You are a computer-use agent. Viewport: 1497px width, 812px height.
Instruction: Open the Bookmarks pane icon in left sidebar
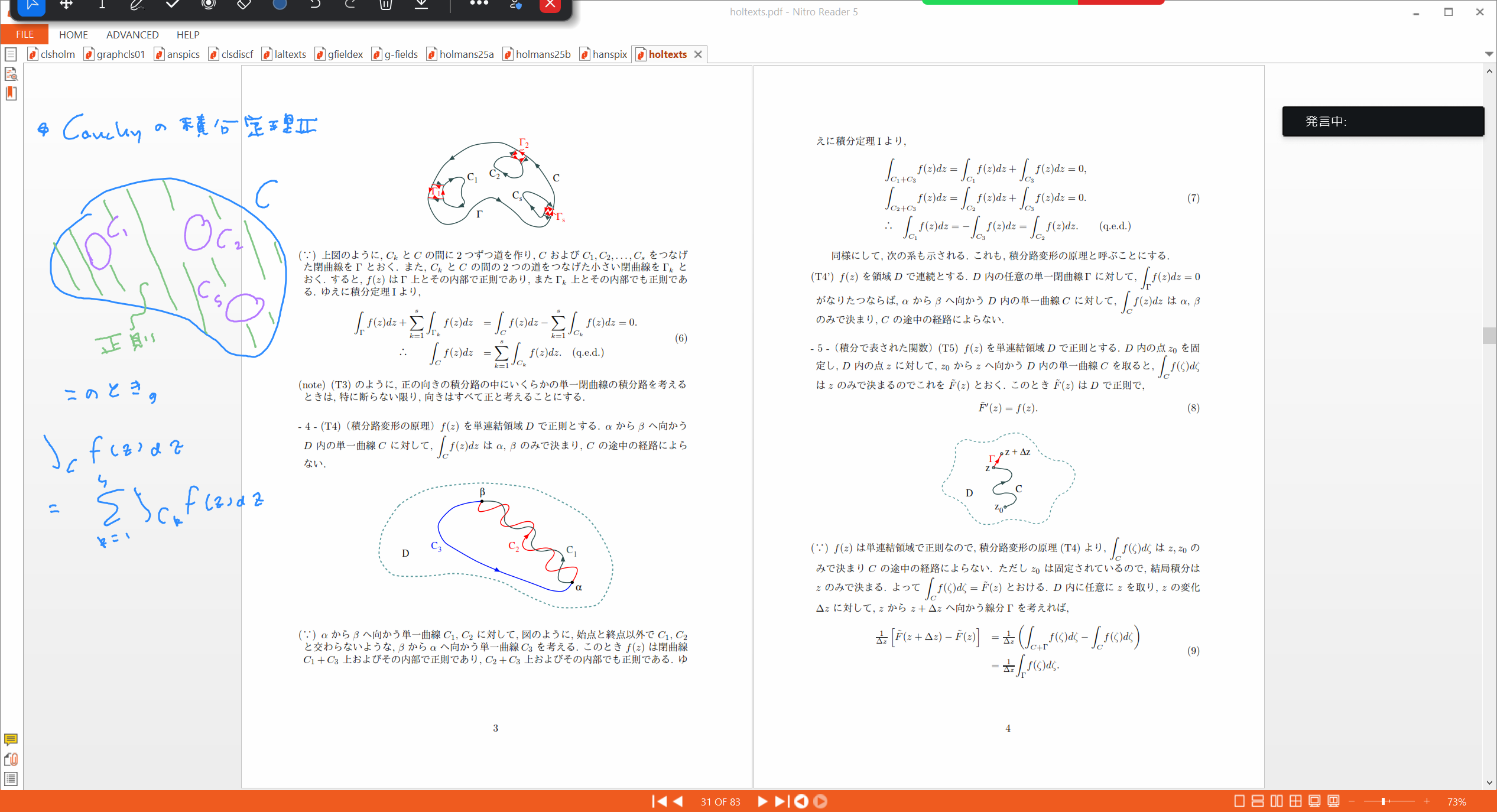pyautogui.click(x=11, y=93)
